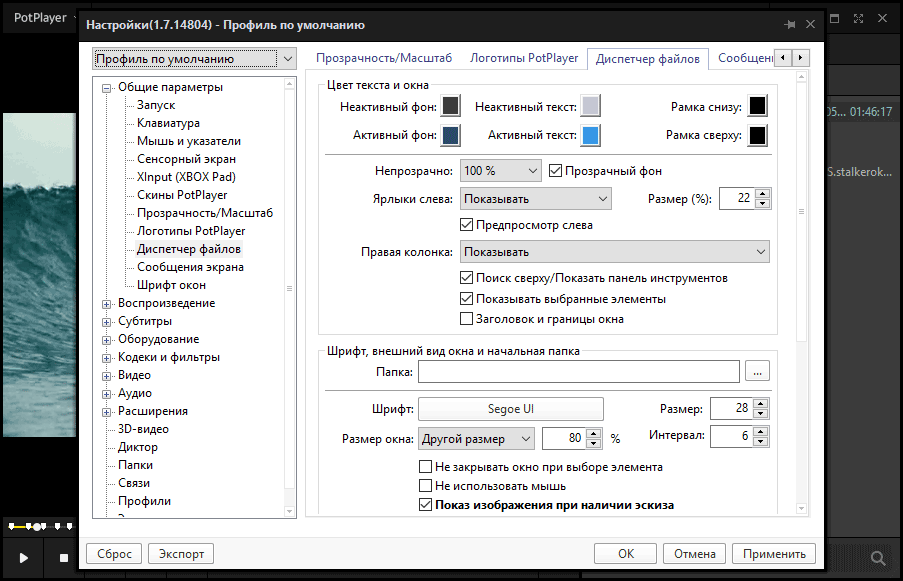Expand the Субтитры tree node
Screen dimensions: 903x581
[x=106, y=322]
